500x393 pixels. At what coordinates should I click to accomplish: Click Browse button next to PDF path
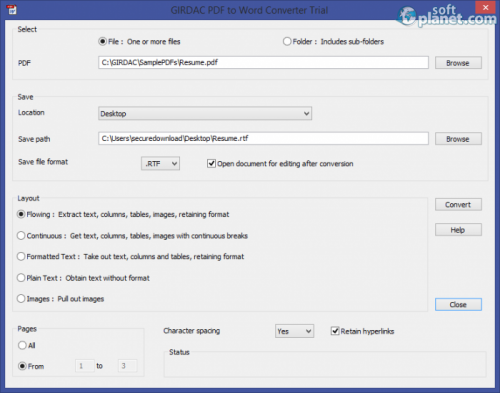point(458,63)
